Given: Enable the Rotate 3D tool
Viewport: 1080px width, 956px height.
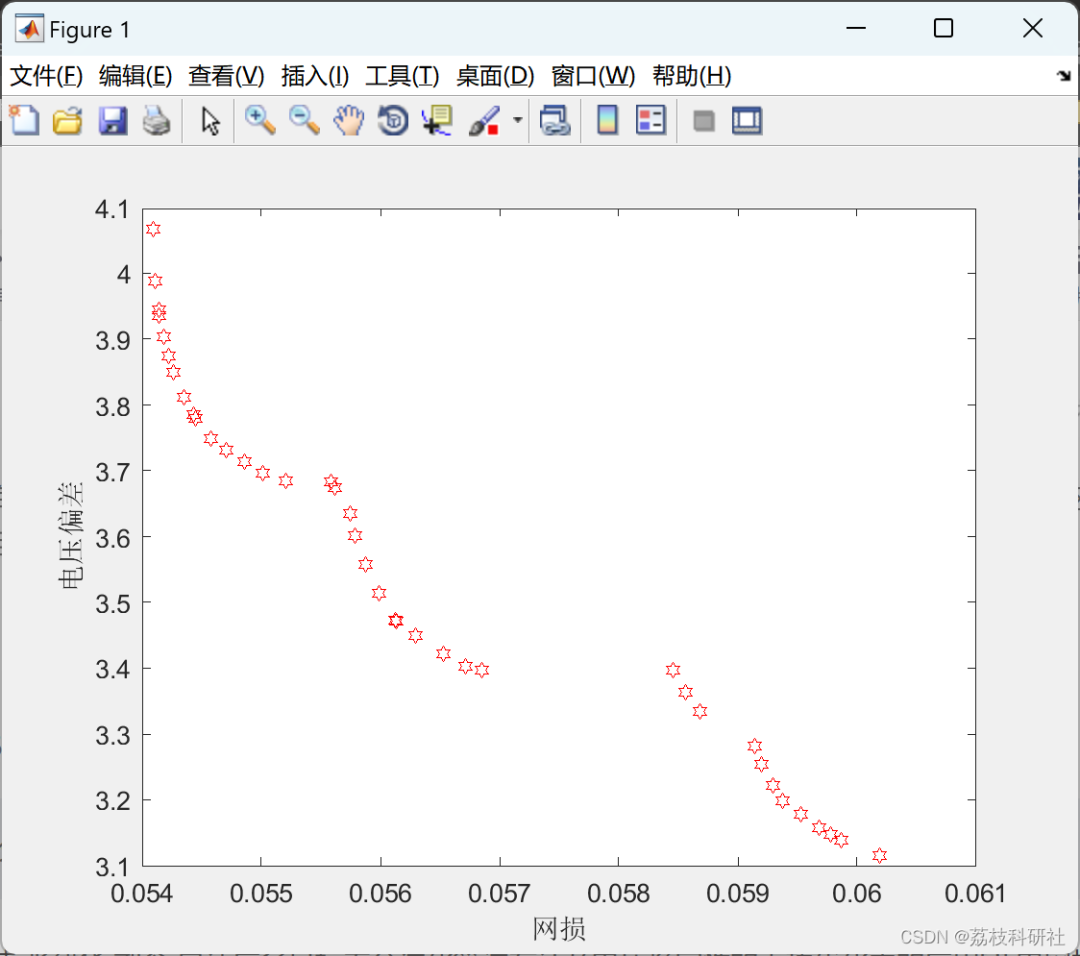Looking at the screenshot, I should (x=393, y=121).
